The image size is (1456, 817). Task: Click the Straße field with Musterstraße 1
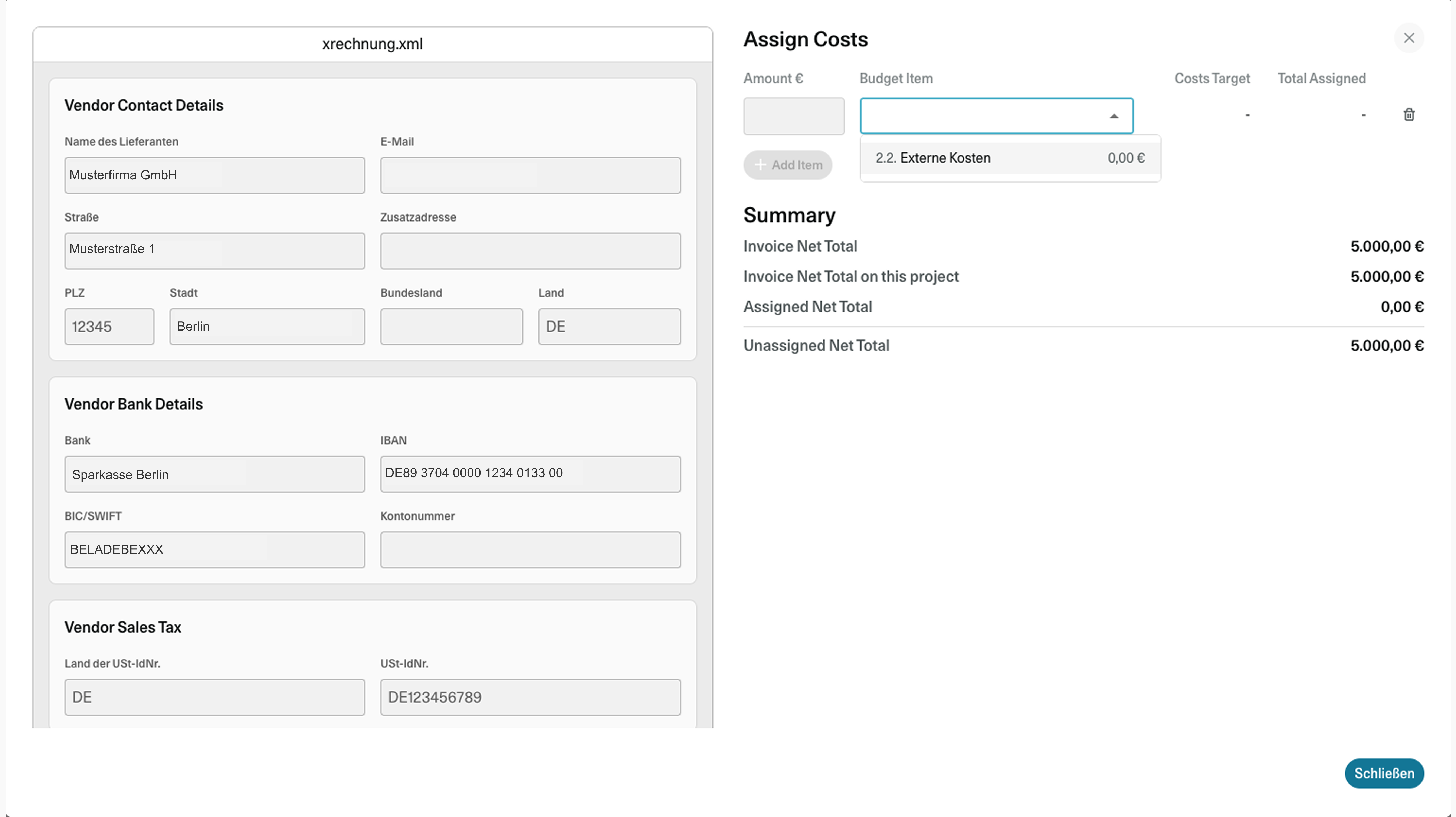(x=214, y=251)
